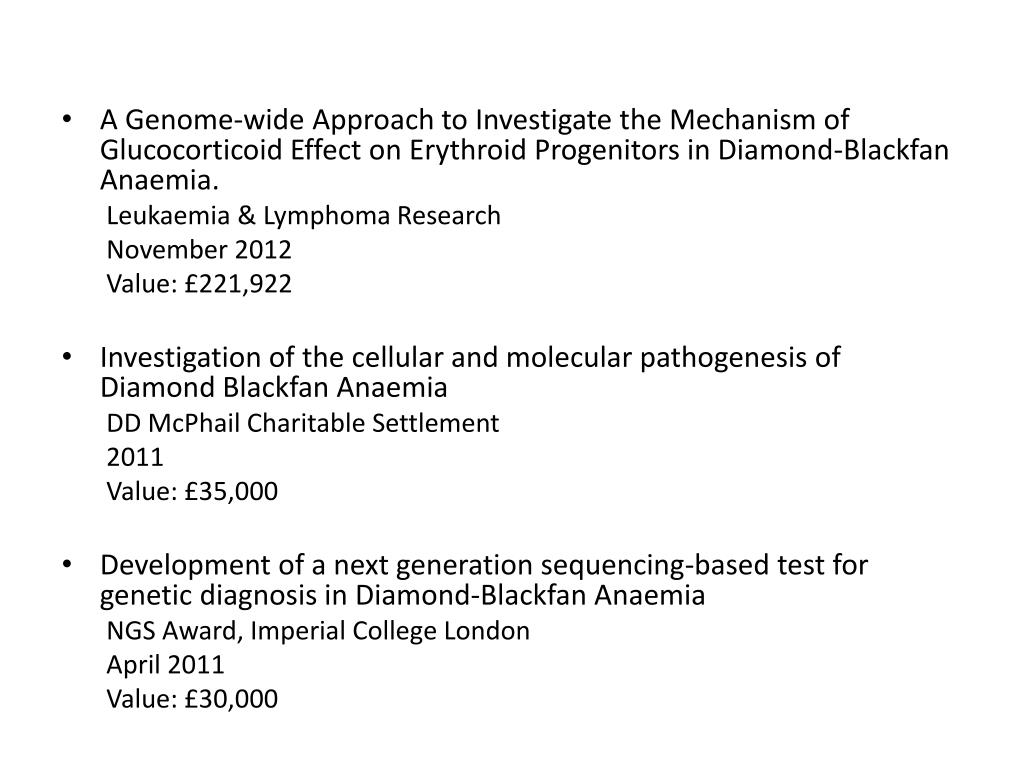
Task: Click the Value £221,922 line
Action: [199, 284]
